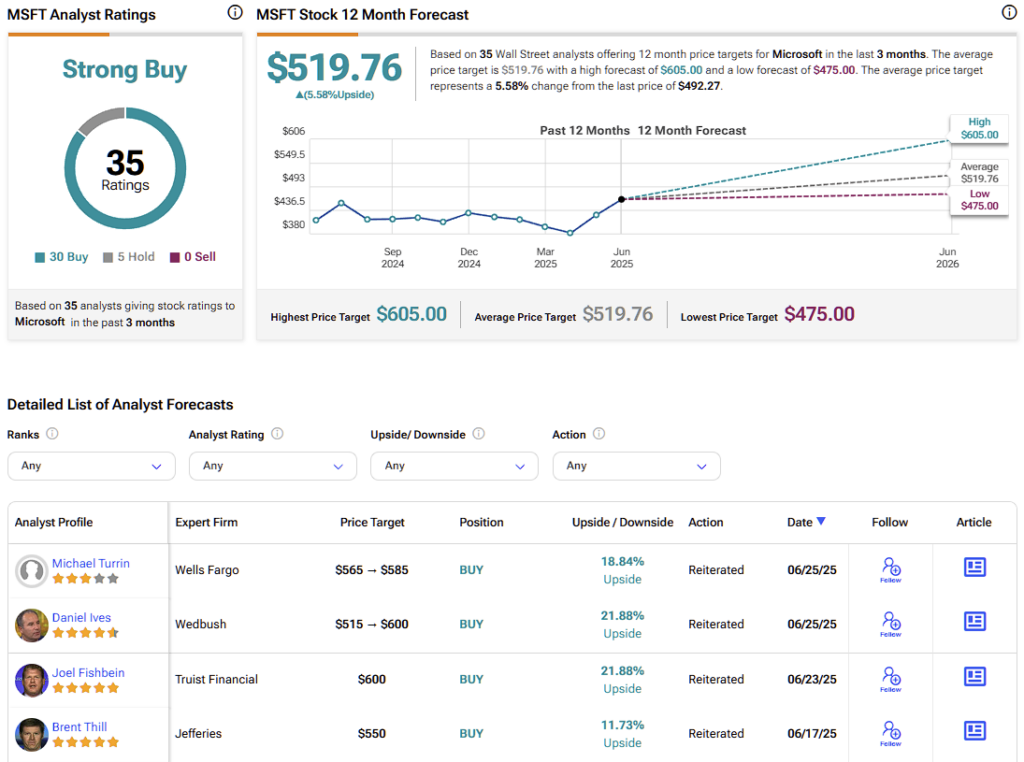Open the Action filter dropdown
This screenshot has width=1024, height=762.
(637, 466)
